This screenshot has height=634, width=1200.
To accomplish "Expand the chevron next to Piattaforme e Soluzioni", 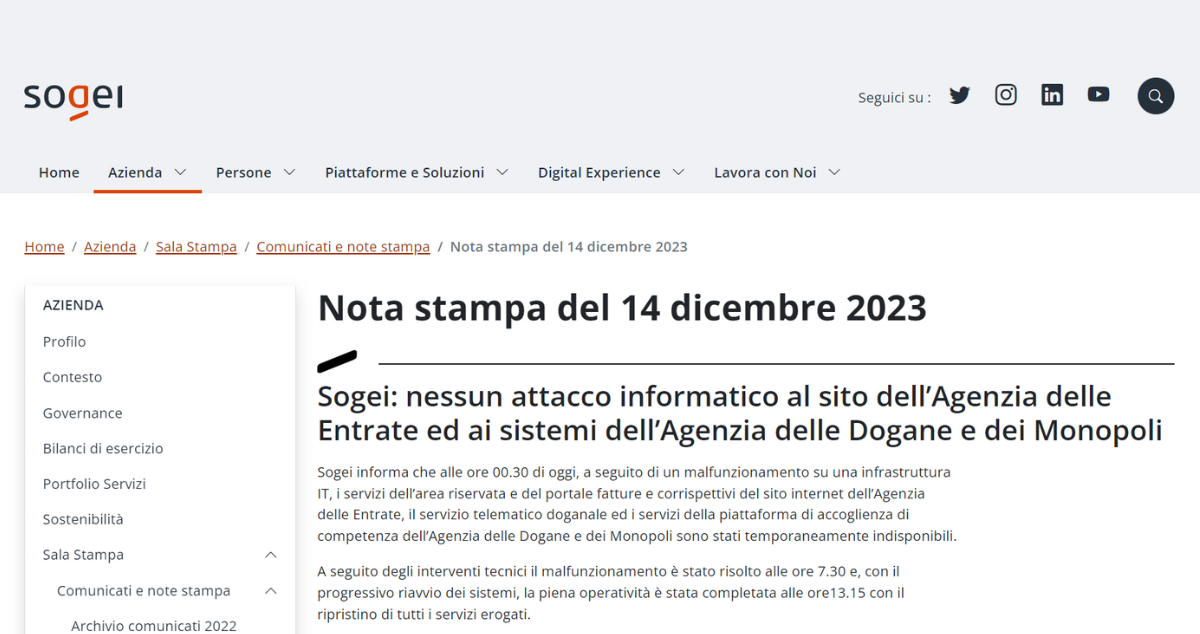I will [502, 172].
